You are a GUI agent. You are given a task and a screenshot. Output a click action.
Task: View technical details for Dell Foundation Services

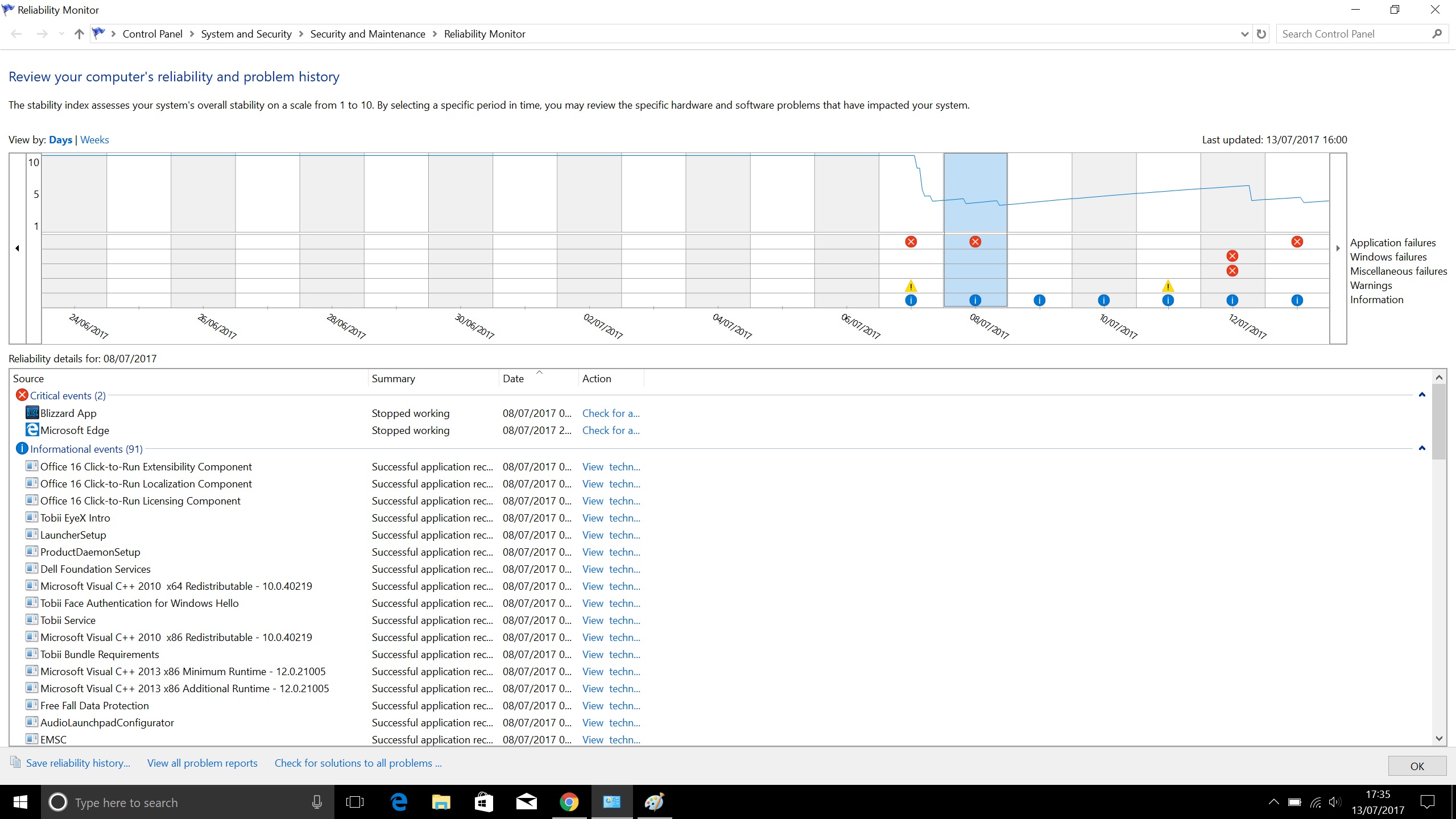[611, 569]
